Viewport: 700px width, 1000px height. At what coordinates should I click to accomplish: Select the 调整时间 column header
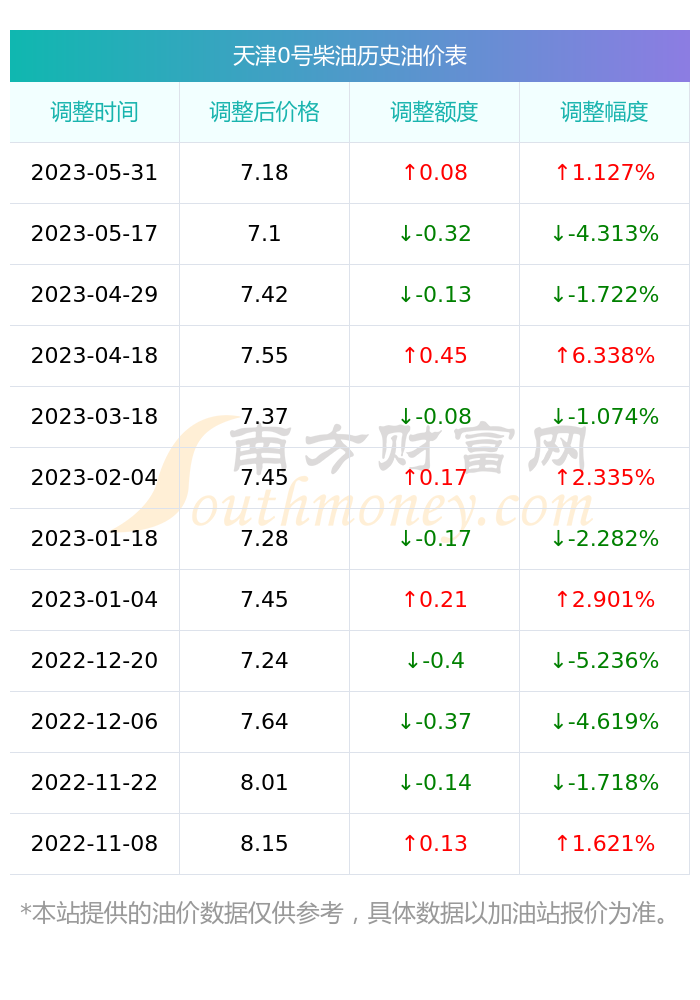pyautogui.click(x=94, y=112)
